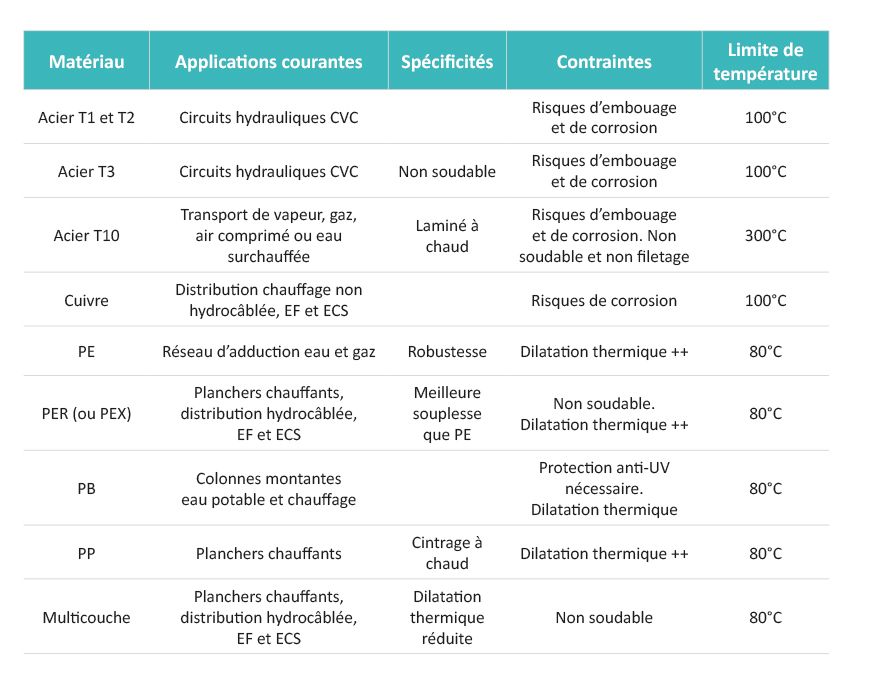
Task: Click the Matériau column header
Action: pyautogui.click(x=87, y=62)
